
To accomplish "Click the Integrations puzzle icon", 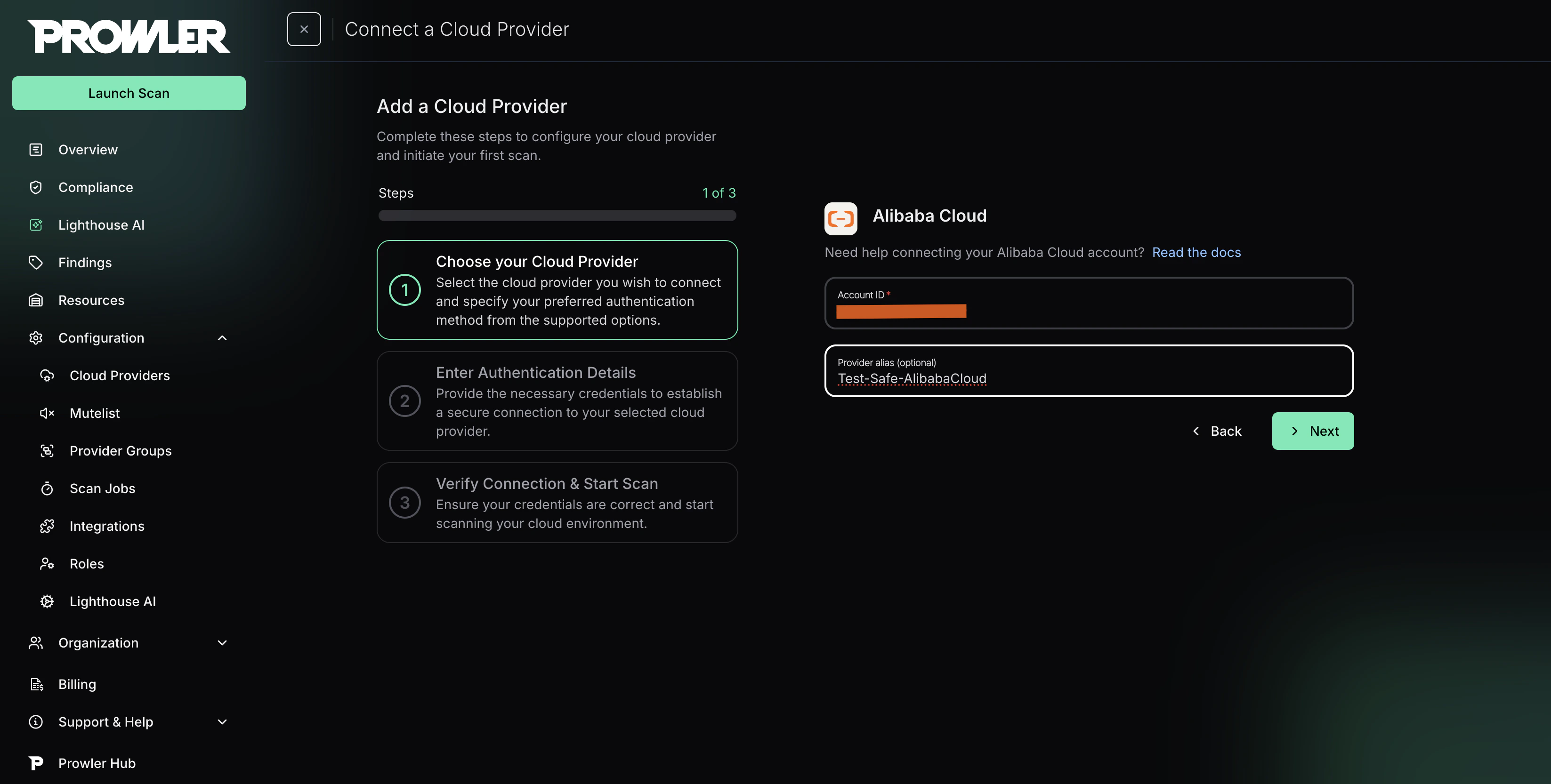I will (47, 527).
